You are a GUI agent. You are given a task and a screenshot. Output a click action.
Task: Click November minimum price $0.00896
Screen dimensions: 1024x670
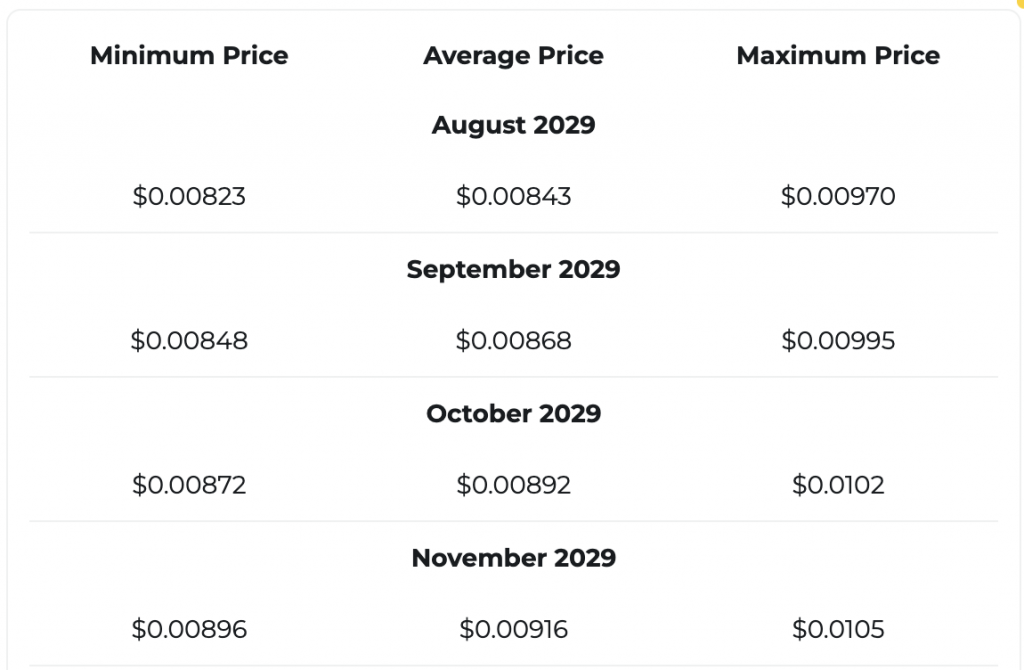coord(189,629)
